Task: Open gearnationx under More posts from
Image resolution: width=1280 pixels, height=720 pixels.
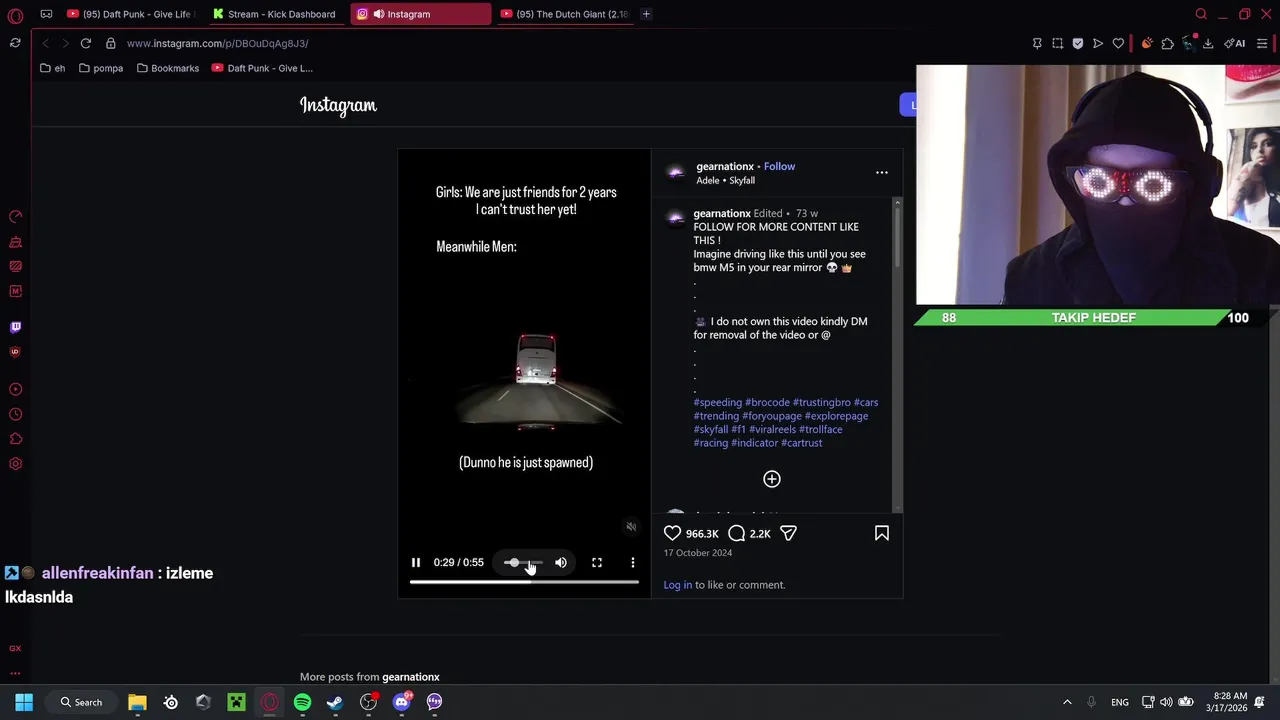Action: (411, 677)
